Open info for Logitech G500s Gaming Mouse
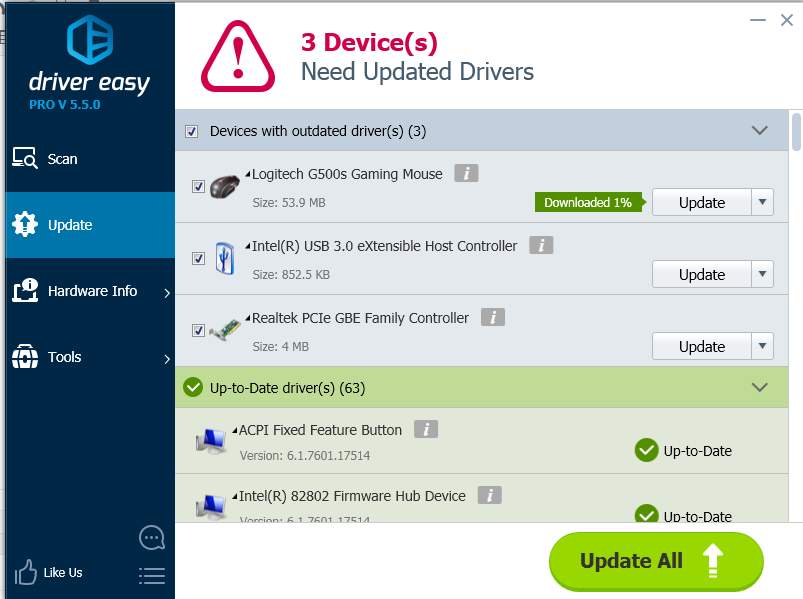This screenshot has height=599, width=803. 467,173
